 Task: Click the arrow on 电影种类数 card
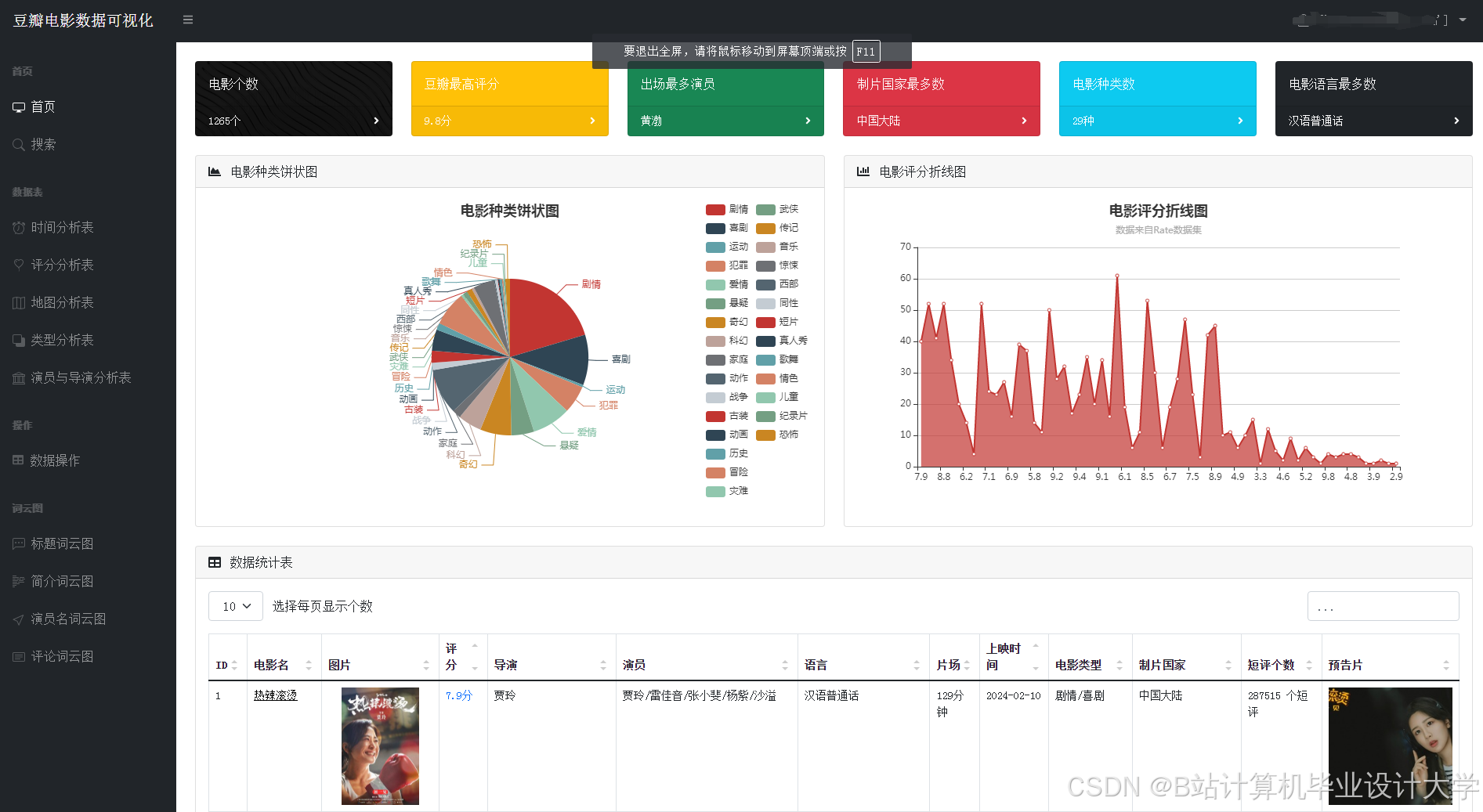coord(1240,121)
